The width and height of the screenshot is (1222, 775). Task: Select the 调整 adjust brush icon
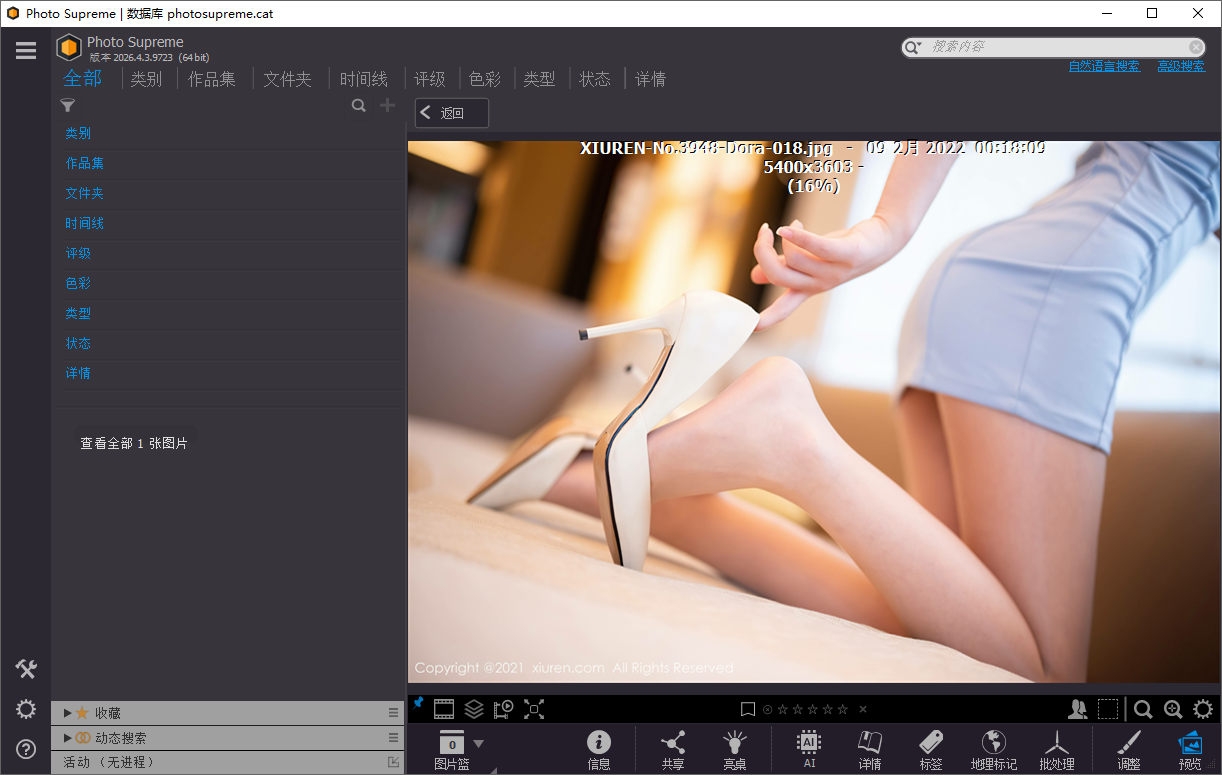pos(1128,750)
